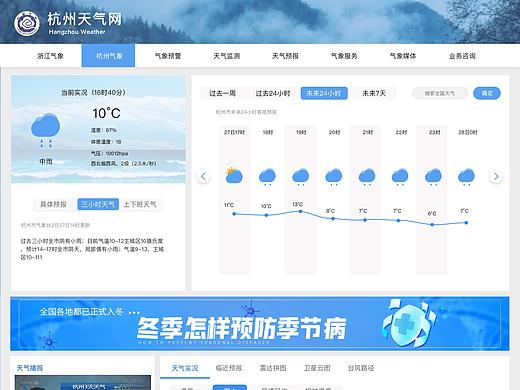This screenshot has width=520, height=390.
Task: Click the 28日0时 column header
Action: (468, 132)
